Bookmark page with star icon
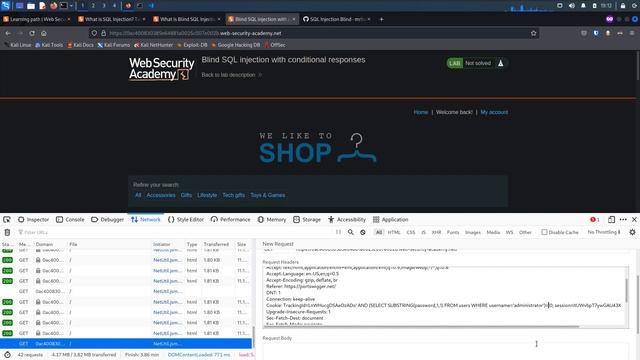640x360 pixels. click(x=533, y=33)
